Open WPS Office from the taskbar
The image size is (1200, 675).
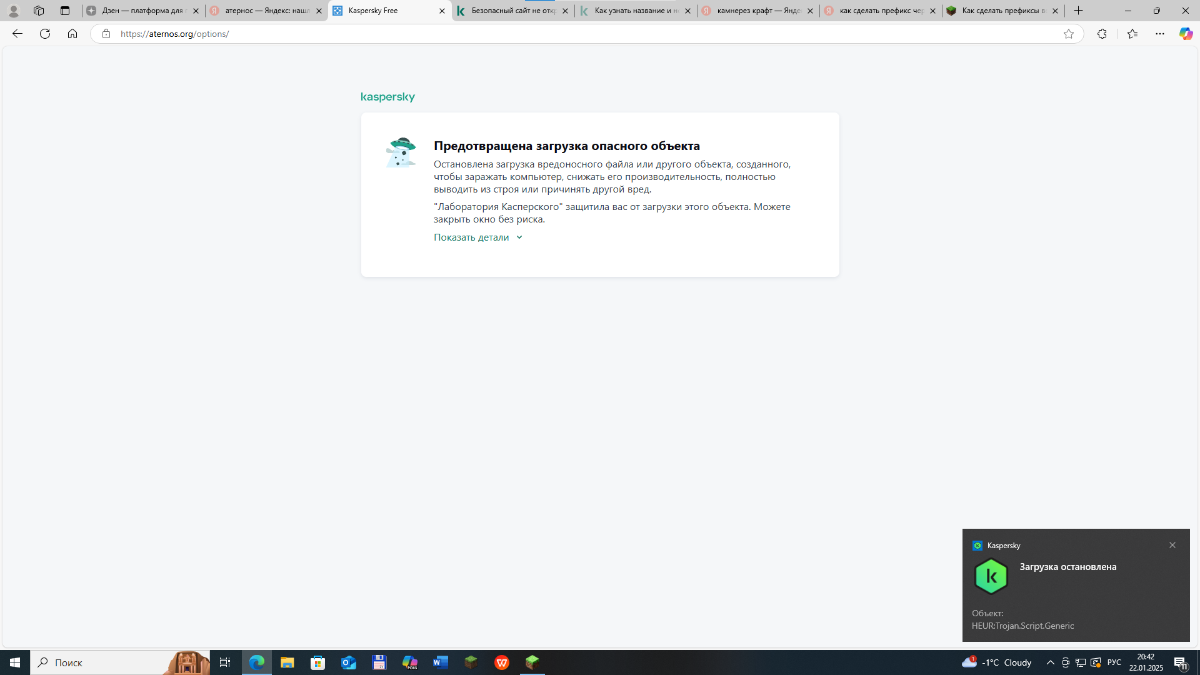tap(502, 662)
